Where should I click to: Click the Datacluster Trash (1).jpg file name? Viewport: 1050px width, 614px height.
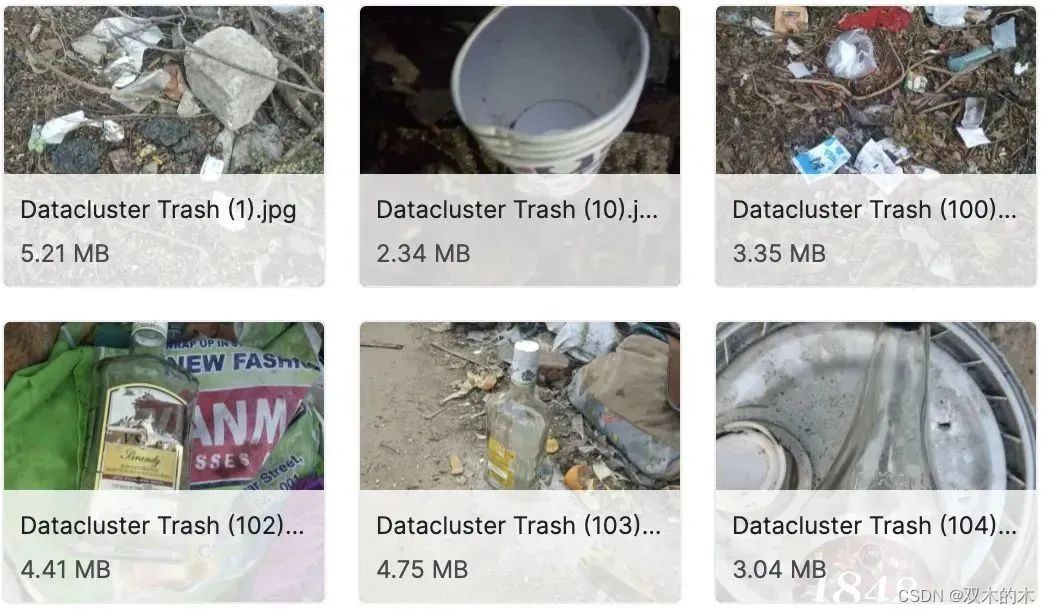159,210
